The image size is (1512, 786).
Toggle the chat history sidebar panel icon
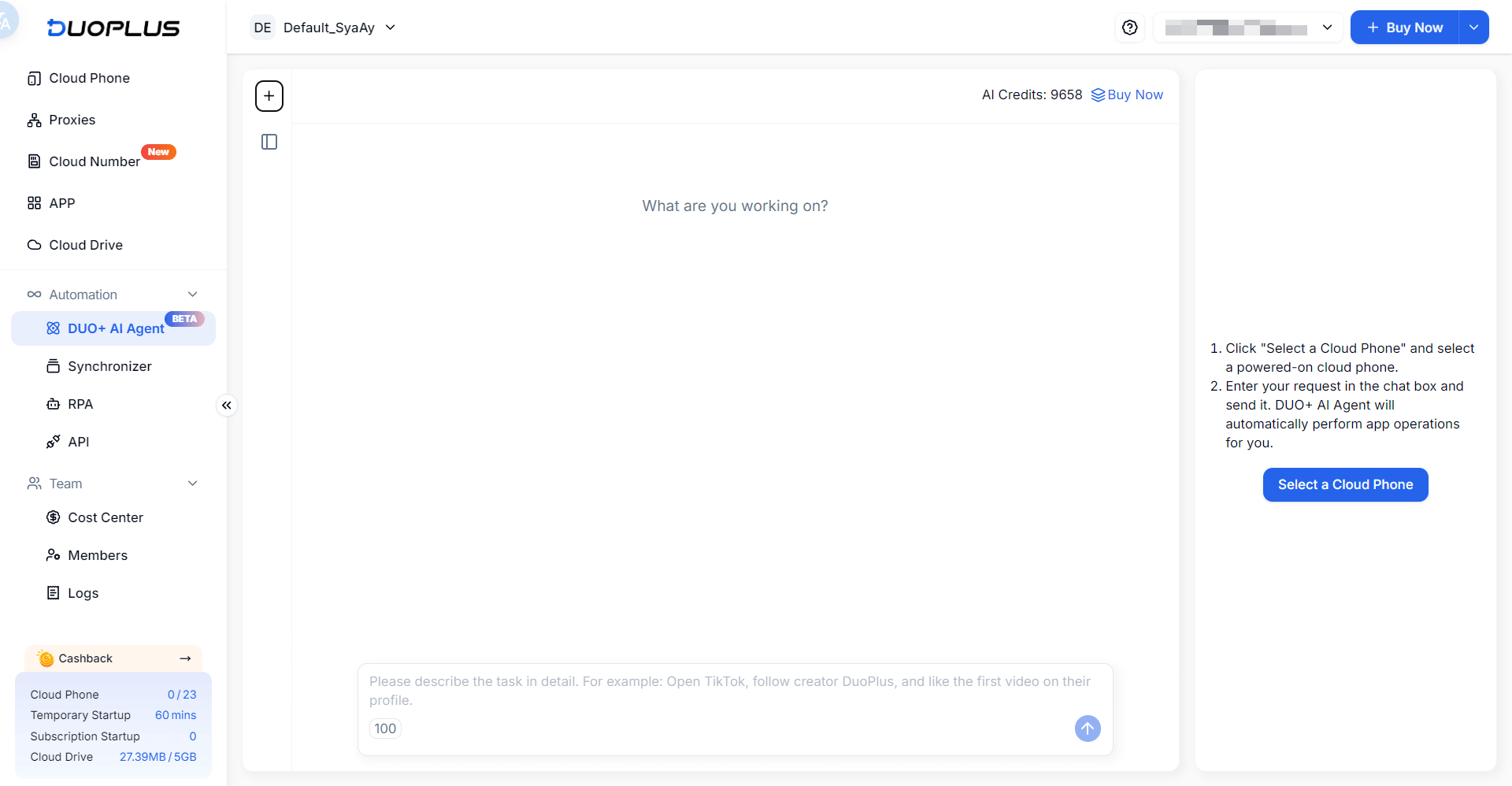(x=269, y=142)
